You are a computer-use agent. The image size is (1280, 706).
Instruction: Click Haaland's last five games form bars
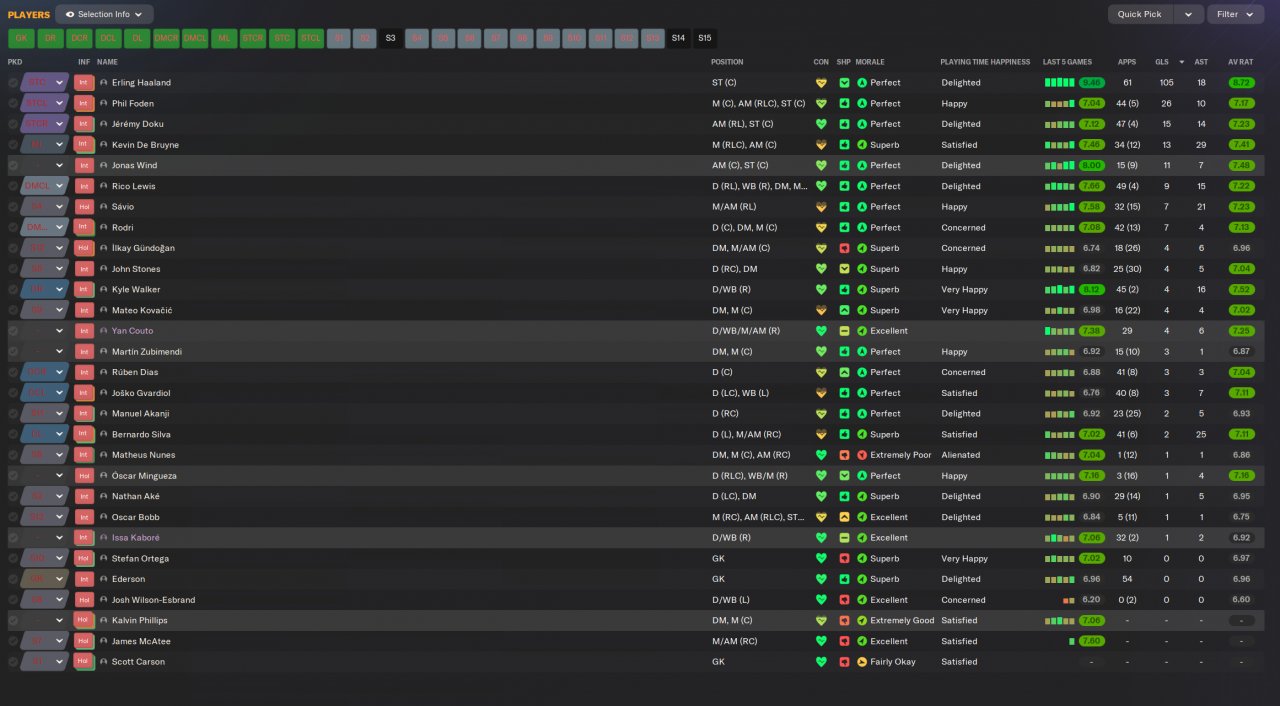(x=1060, y=83)
